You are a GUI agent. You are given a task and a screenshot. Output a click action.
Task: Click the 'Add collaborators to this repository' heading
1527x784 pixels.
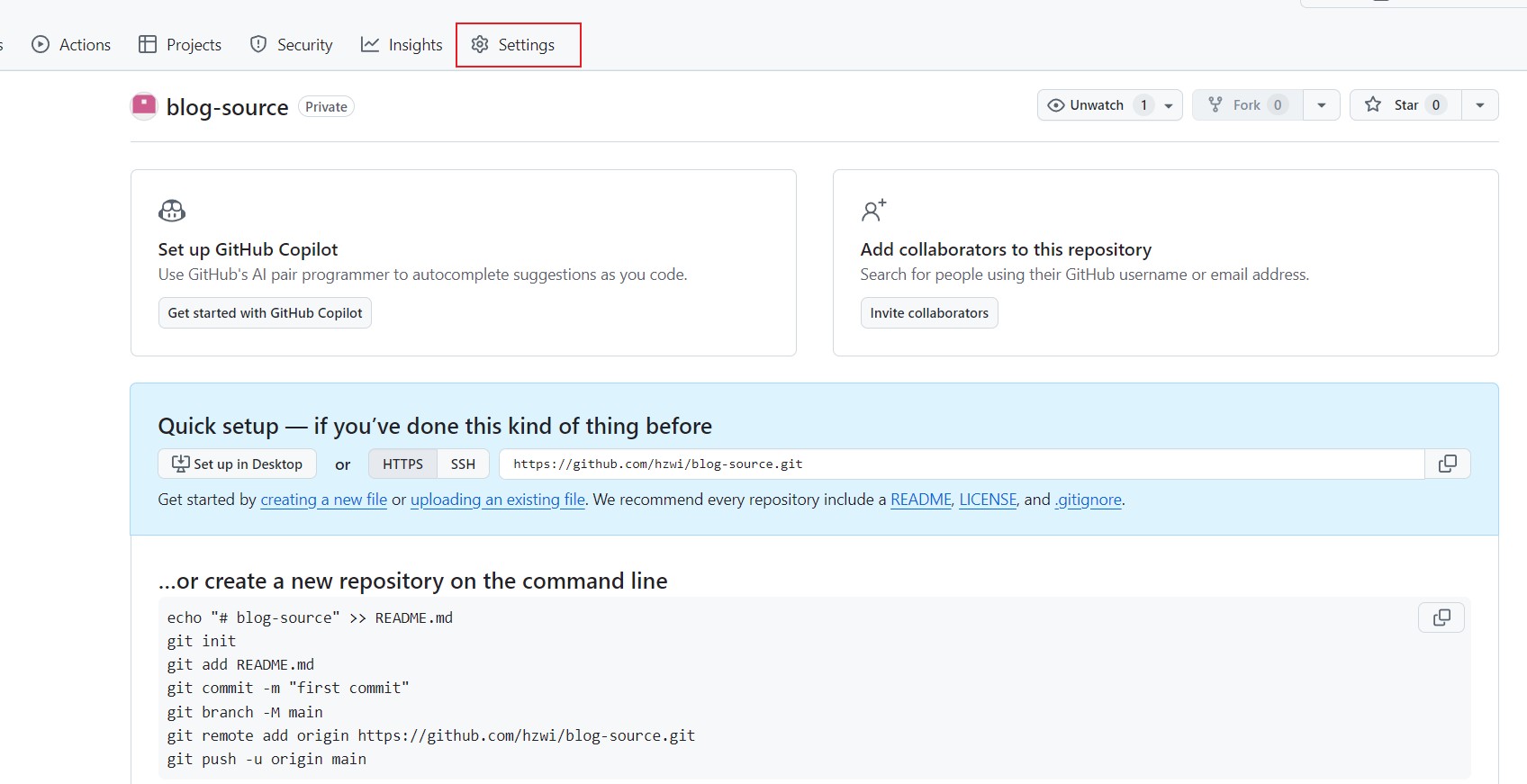1006,249
